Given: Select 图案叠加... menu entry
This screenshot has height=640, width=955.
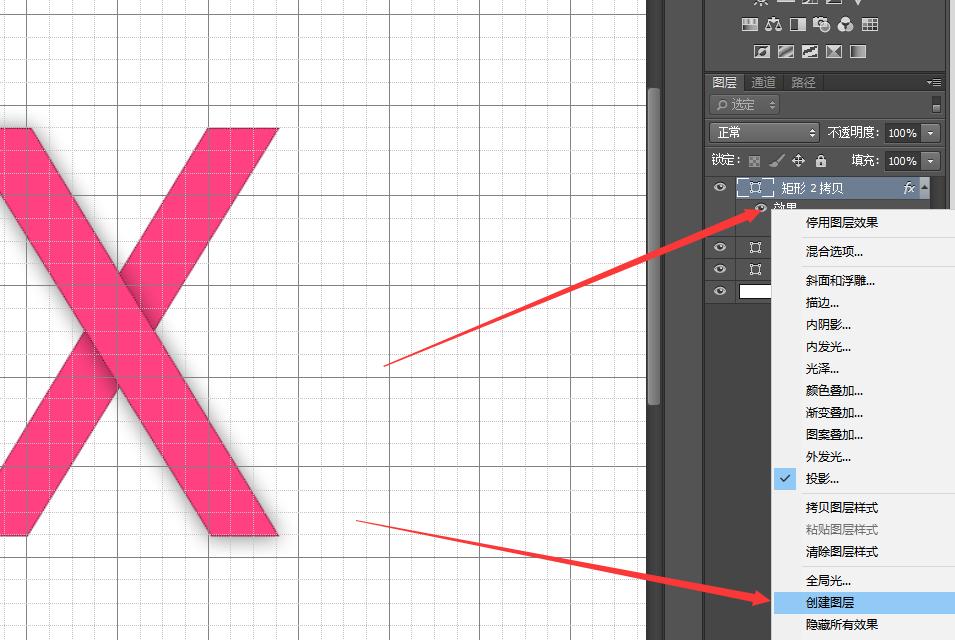Looking at the screenshot, I should pyautogui.click(x=864, y=435).
